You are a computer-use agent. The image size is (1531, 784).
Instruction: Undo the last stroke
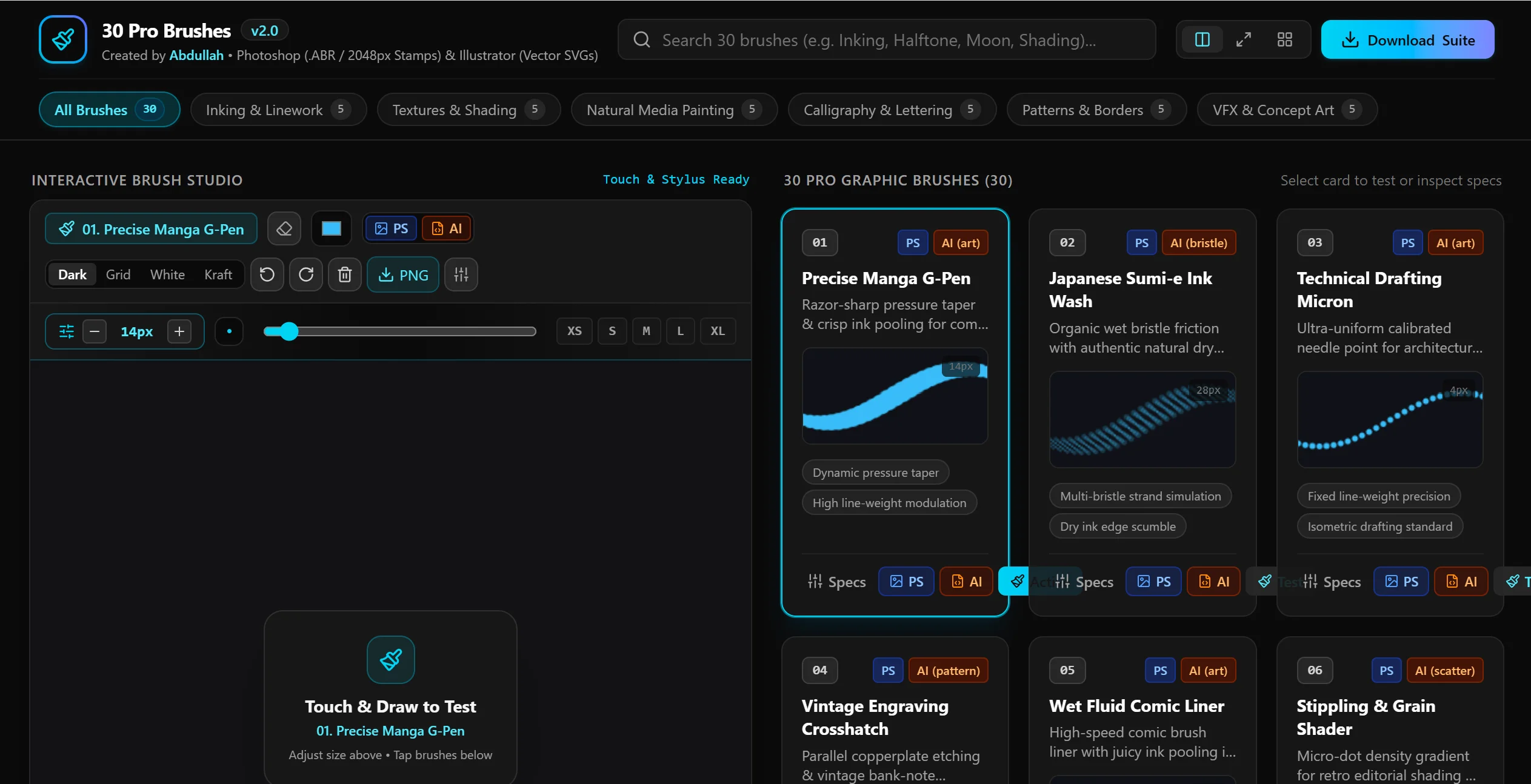[x=267, y=274]
